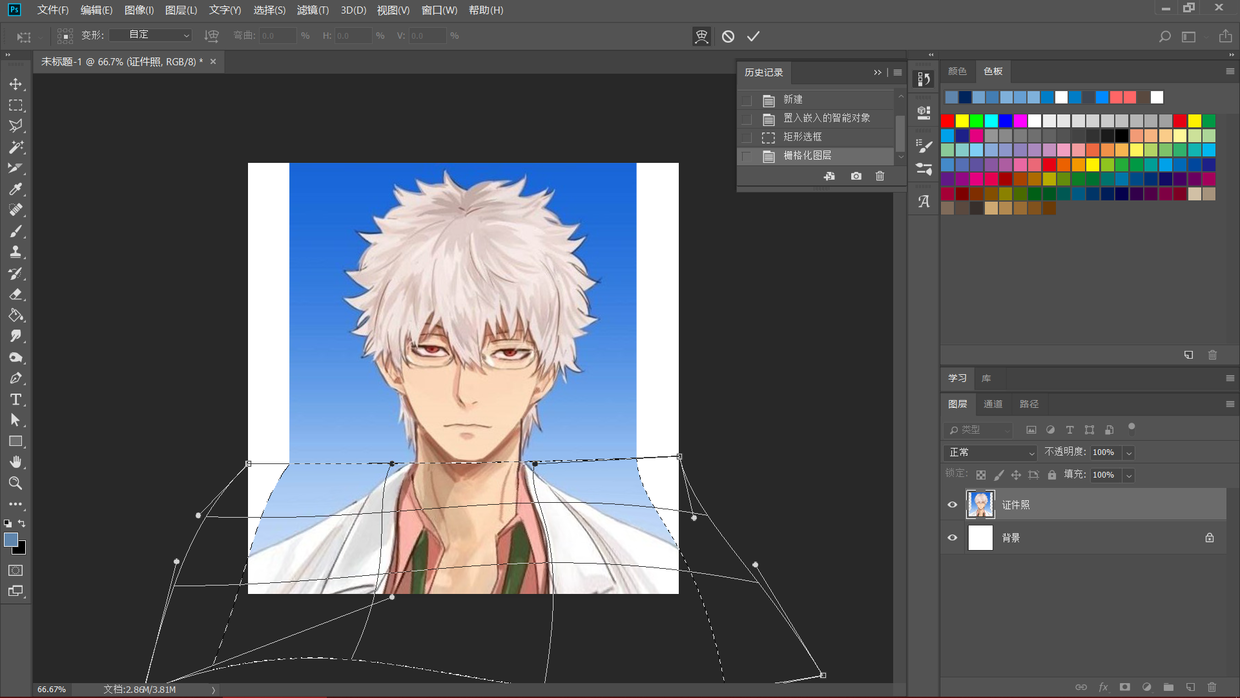Click the share icon in the options bar
The width and height of the screenshot is (1240, 698).
click(1225, 36)
